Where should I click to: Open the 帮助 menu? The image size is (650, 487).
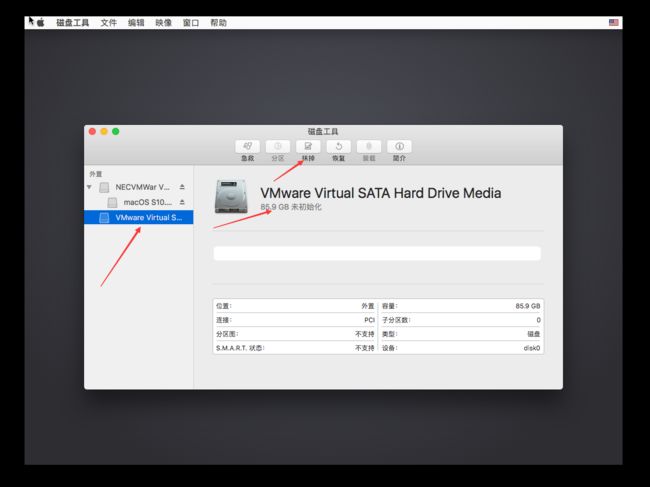[x=218, y=23]
